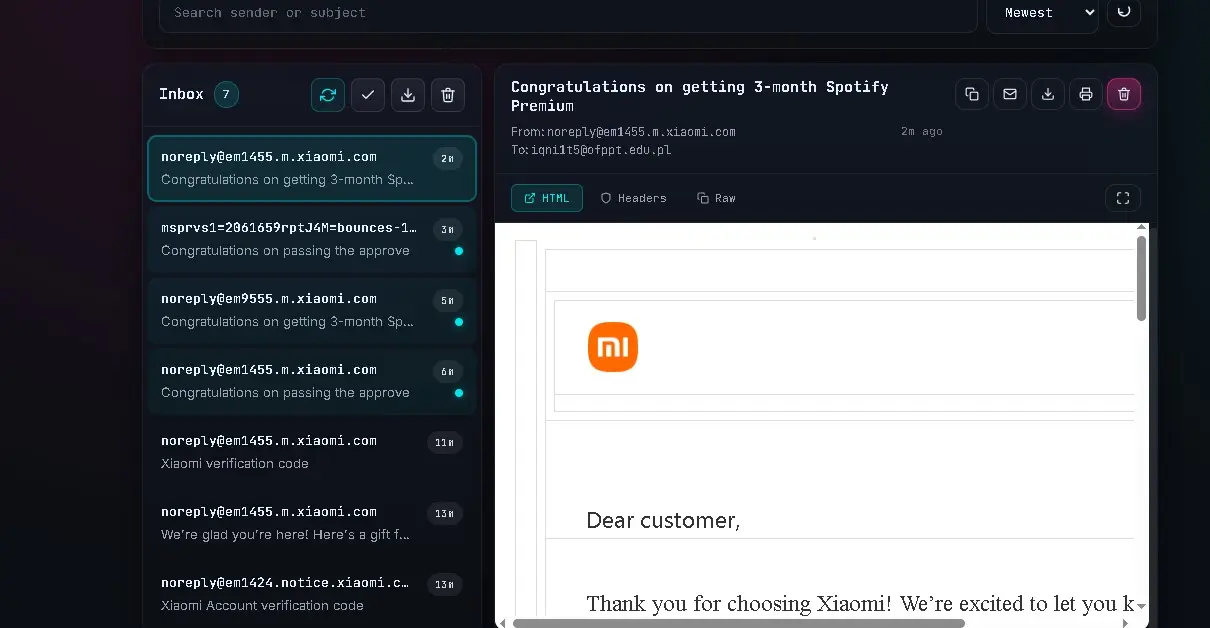
Task: Click the reload icon next to Newest
Action: 1124,12
